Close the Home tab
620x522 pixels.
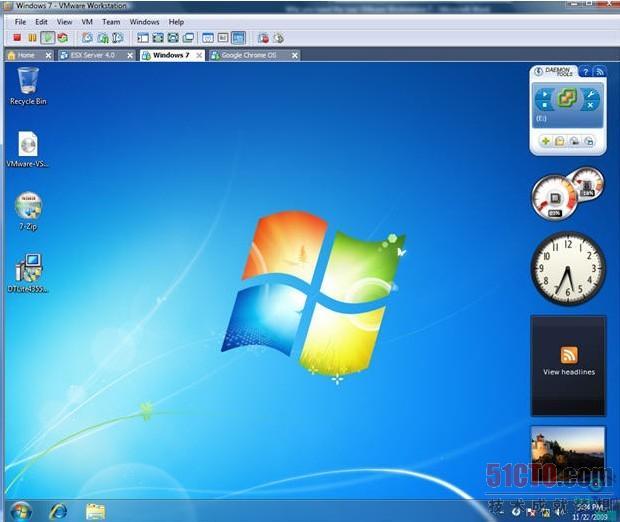pos(48,55)
